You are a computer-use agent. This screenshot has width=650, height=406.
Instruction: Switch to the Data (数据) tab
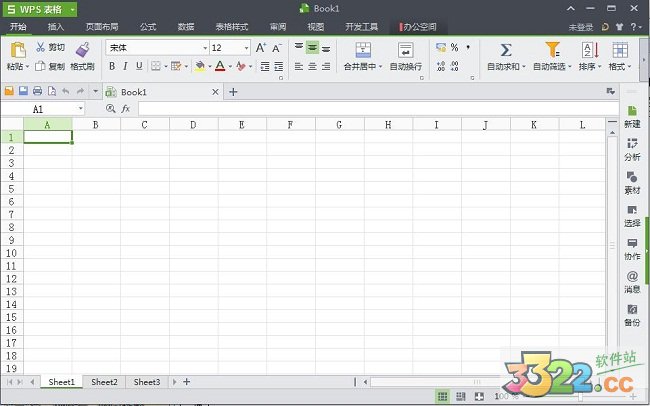(x=186, y=27)
